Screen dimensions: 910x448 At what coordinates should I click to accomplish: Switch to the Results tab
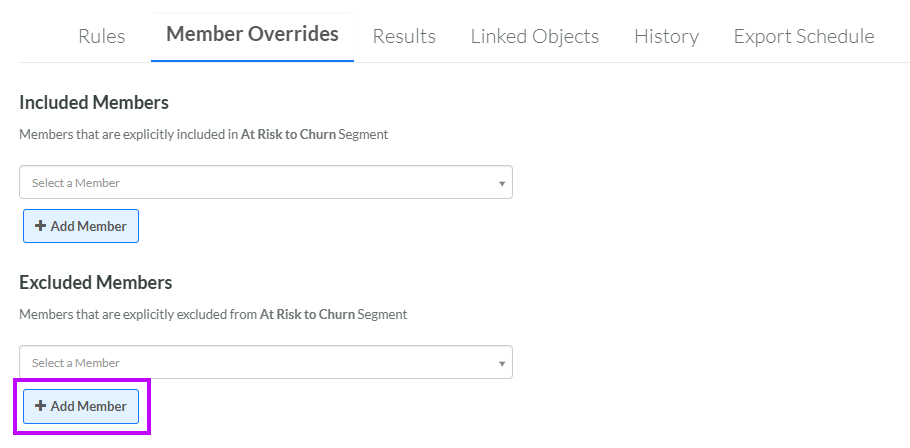[404, 36]
